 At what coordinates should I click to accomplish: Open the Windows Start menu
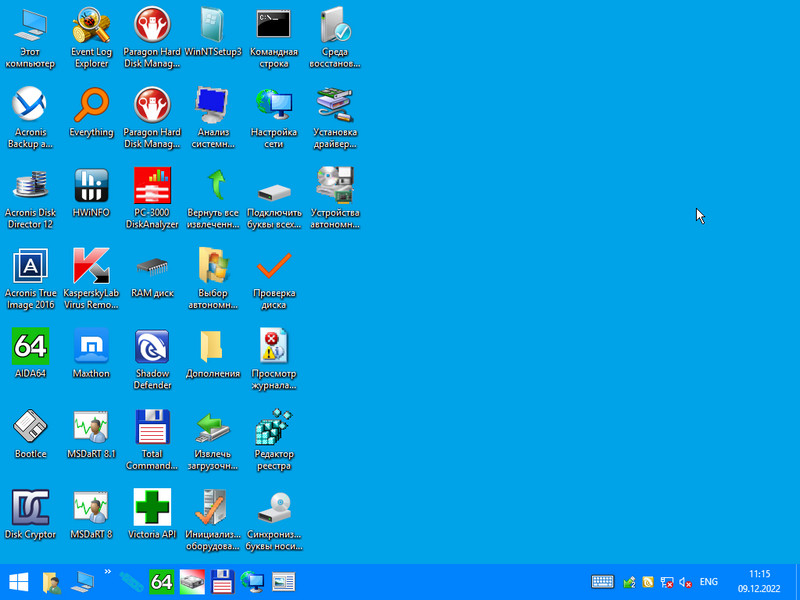[19, 582]
